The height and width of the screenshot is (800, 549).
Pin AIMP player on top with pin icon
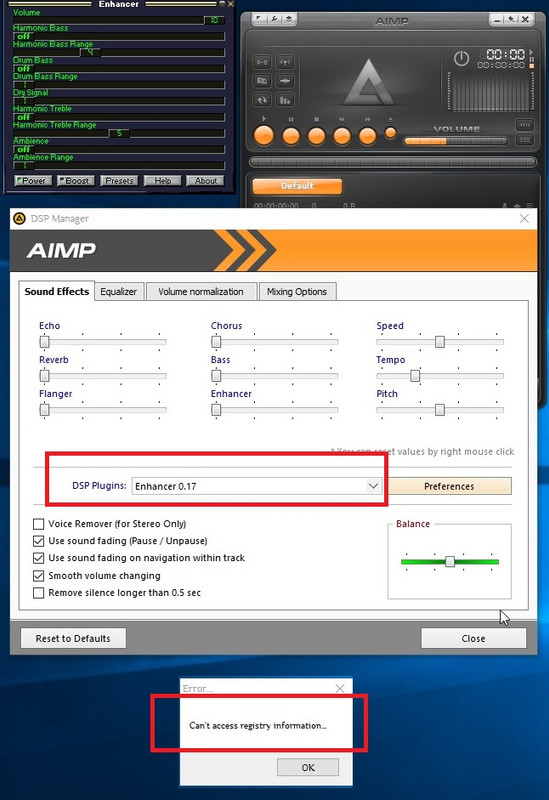511,19
